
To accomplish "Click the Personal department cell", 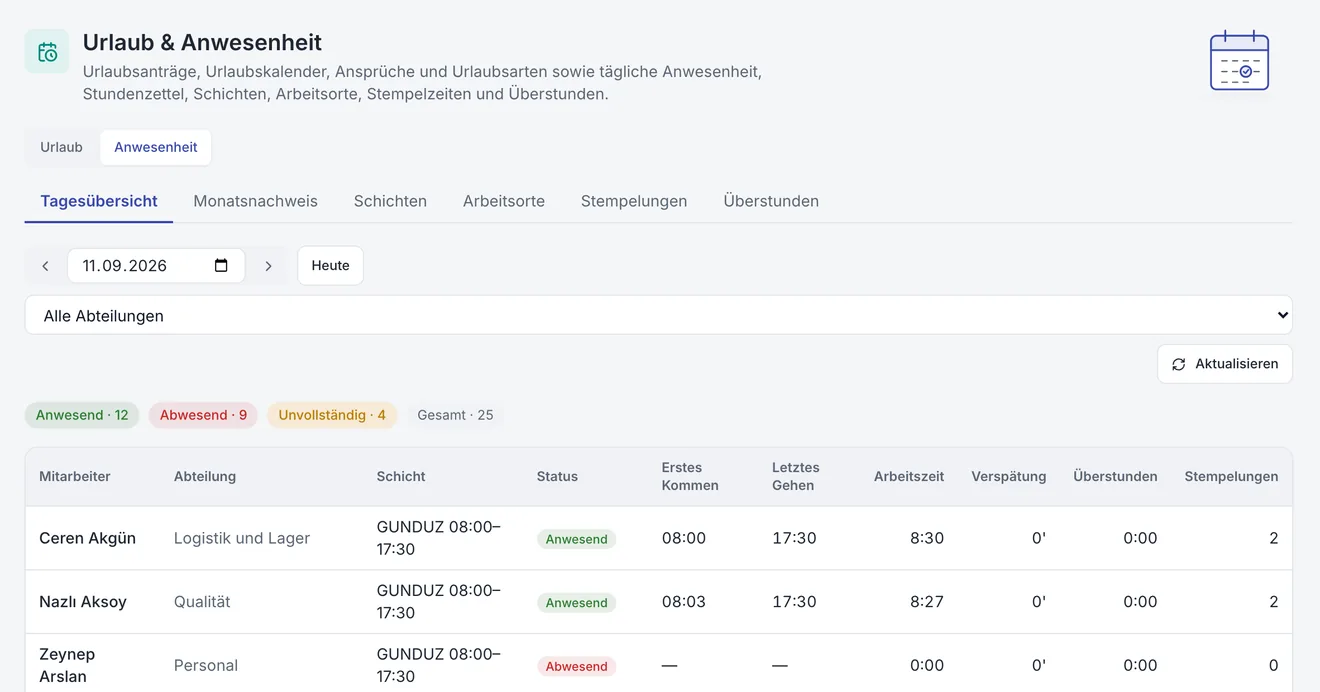I will pyautogui.click(x=206, y=666).
